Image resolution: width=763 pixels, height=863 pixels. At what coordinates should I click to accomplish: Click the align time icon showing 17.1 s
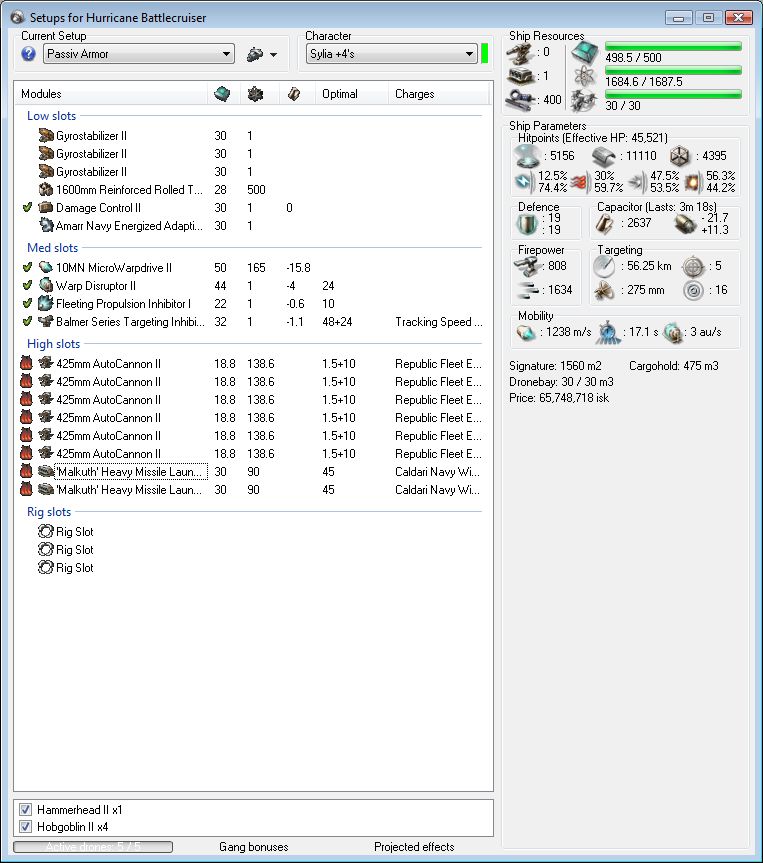pos(608,332)
